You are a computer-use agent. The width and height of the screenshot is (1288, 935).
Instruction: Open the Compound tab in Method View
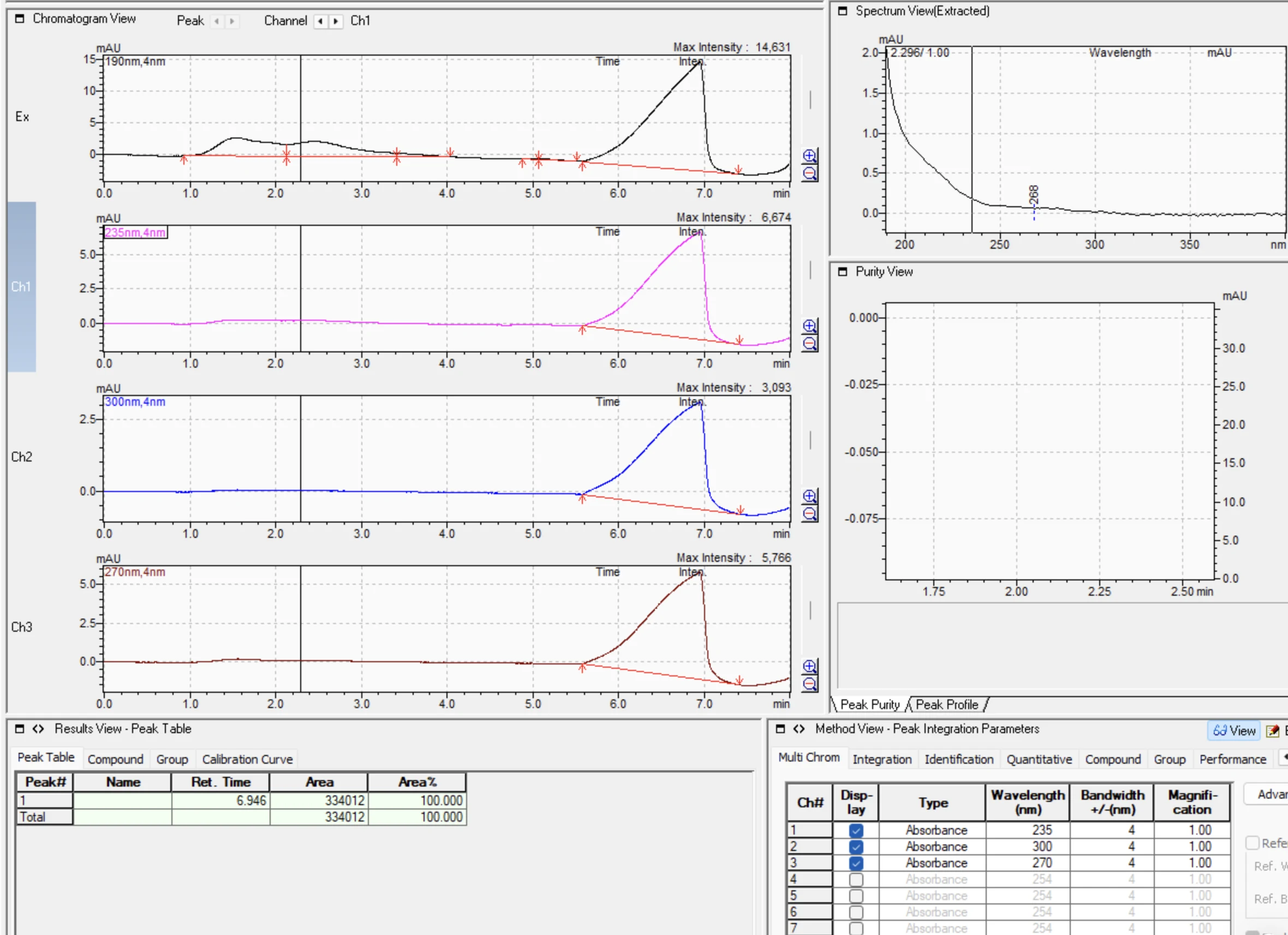pyautogui.click(x=1113, y=759)
